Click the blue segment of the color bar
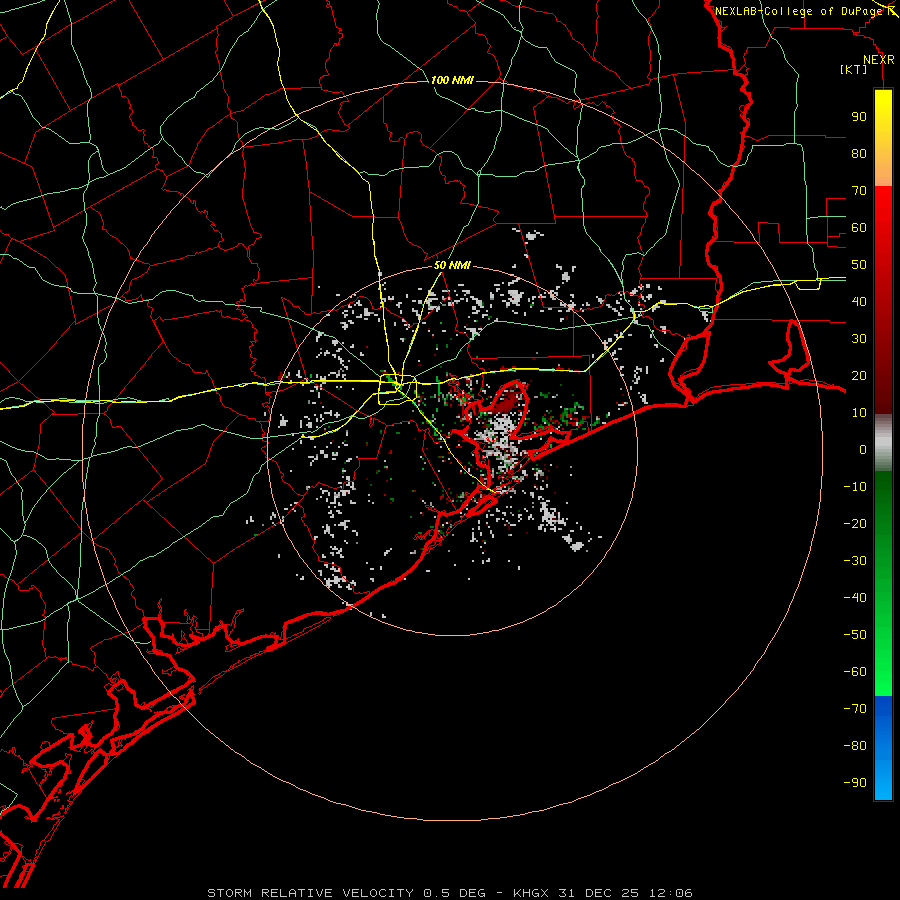Viewport: 900px width, 900px height. coord(883,748)
